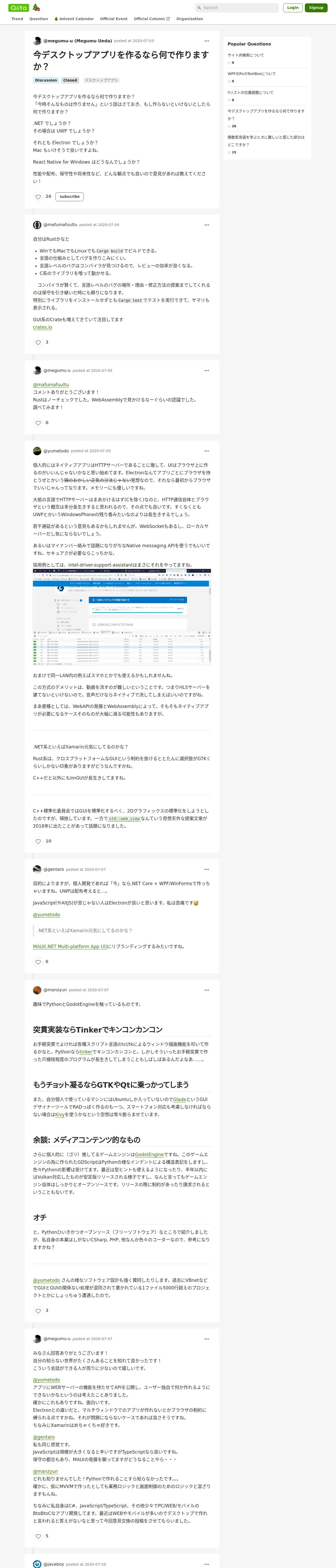Like mafumafuultu's Rust comment
336x1568 pixels.
point(38,343)
